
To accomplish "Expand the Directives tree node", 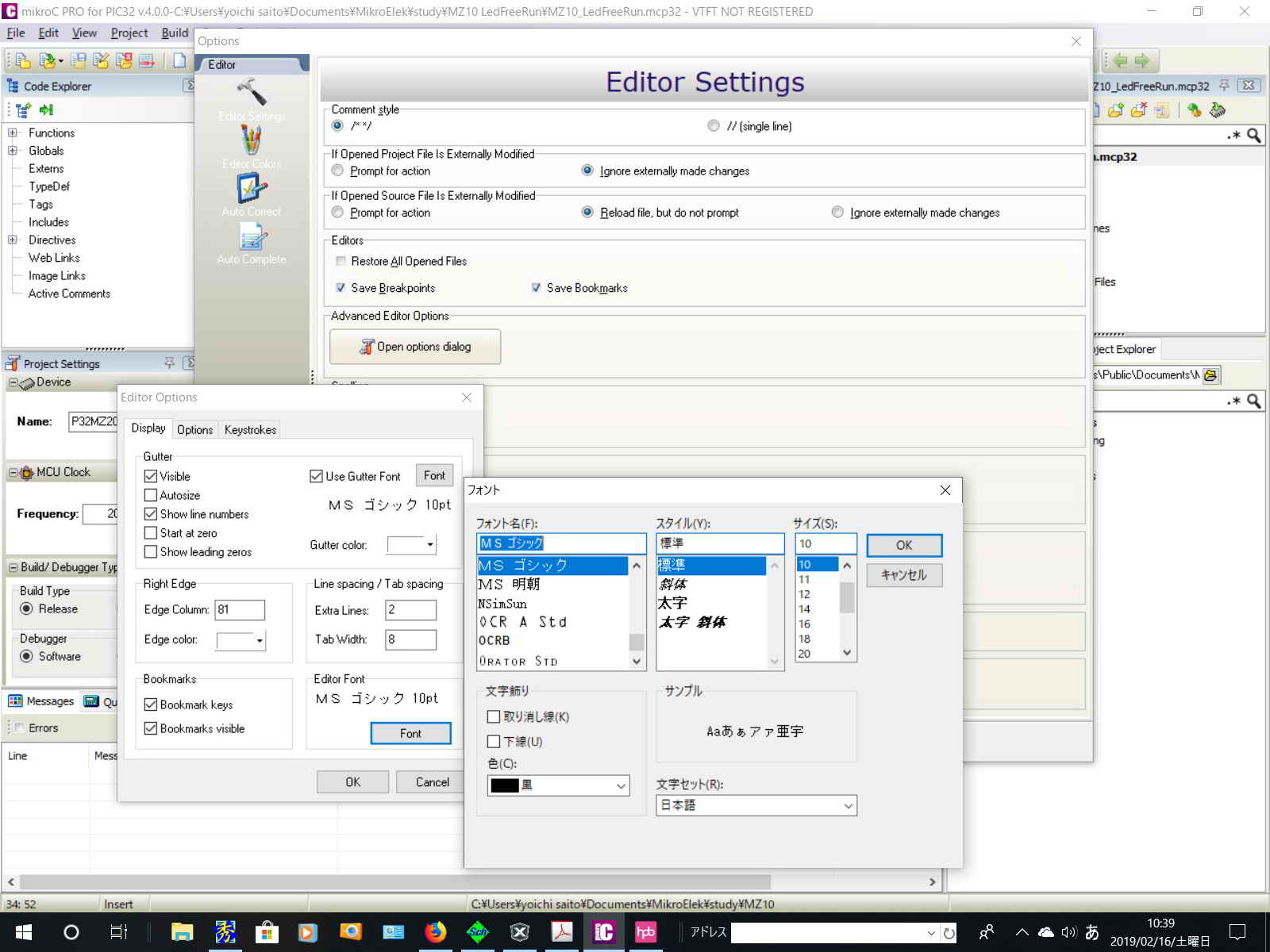I will 13,240.
